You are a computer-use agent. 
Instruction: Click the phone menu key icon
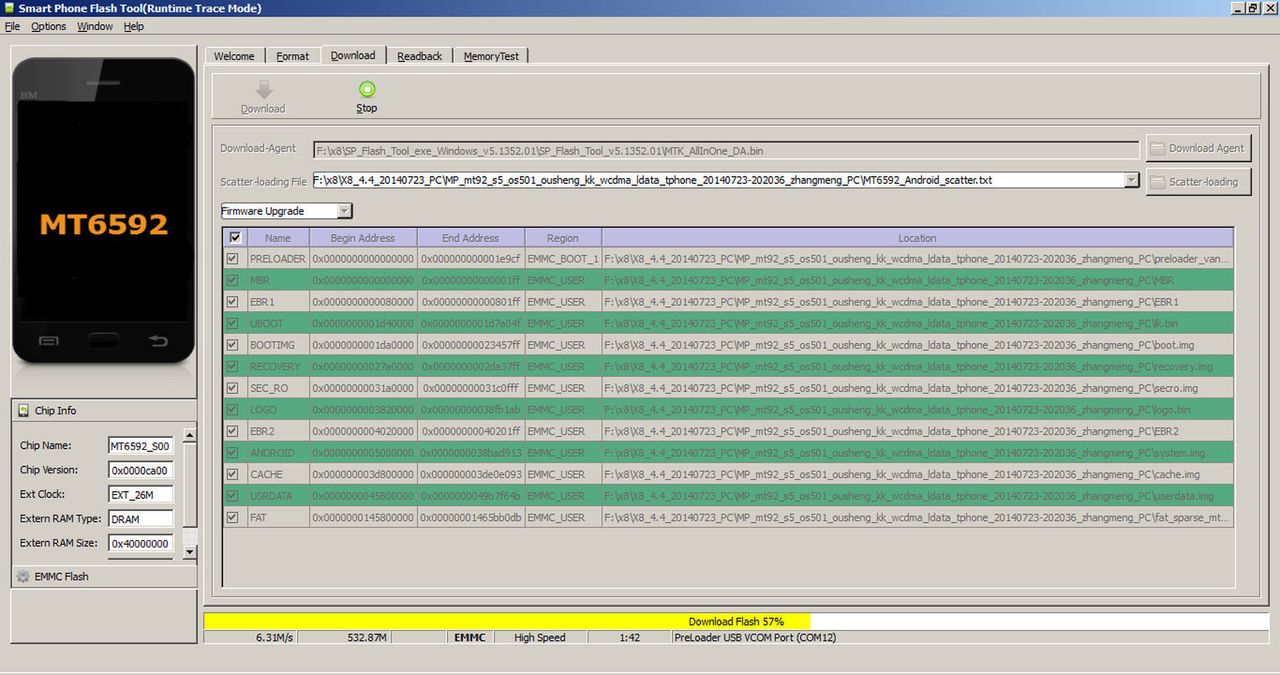click(x=49, y=341)
